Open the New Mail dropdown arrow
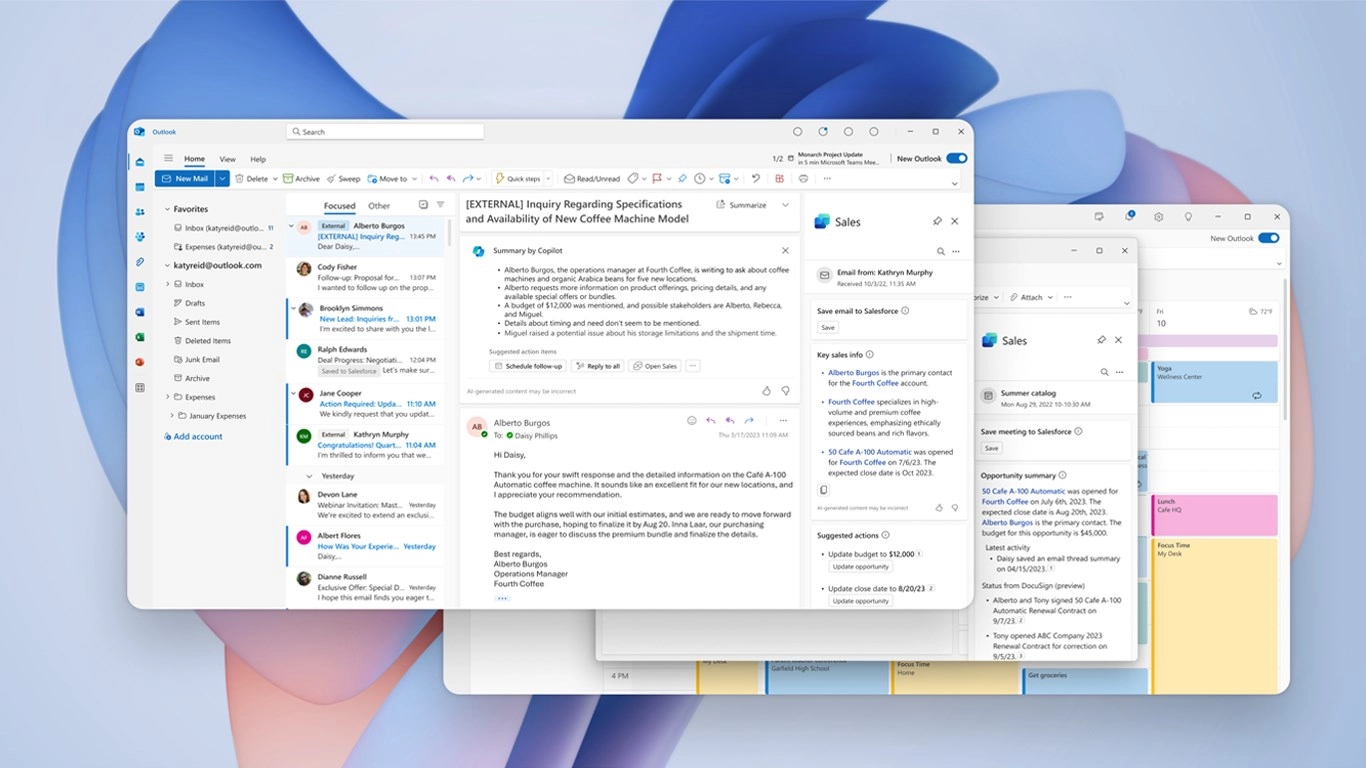 click(222, 179)
